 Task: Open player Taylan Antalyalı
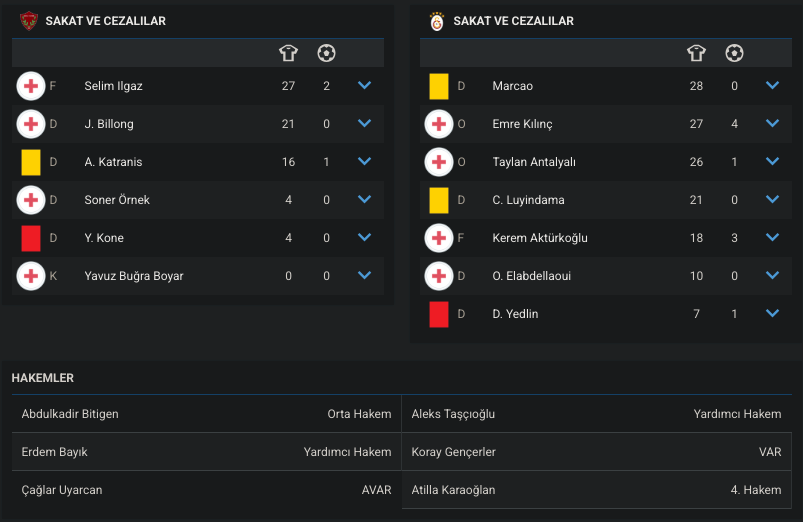[x=534, y=162]
